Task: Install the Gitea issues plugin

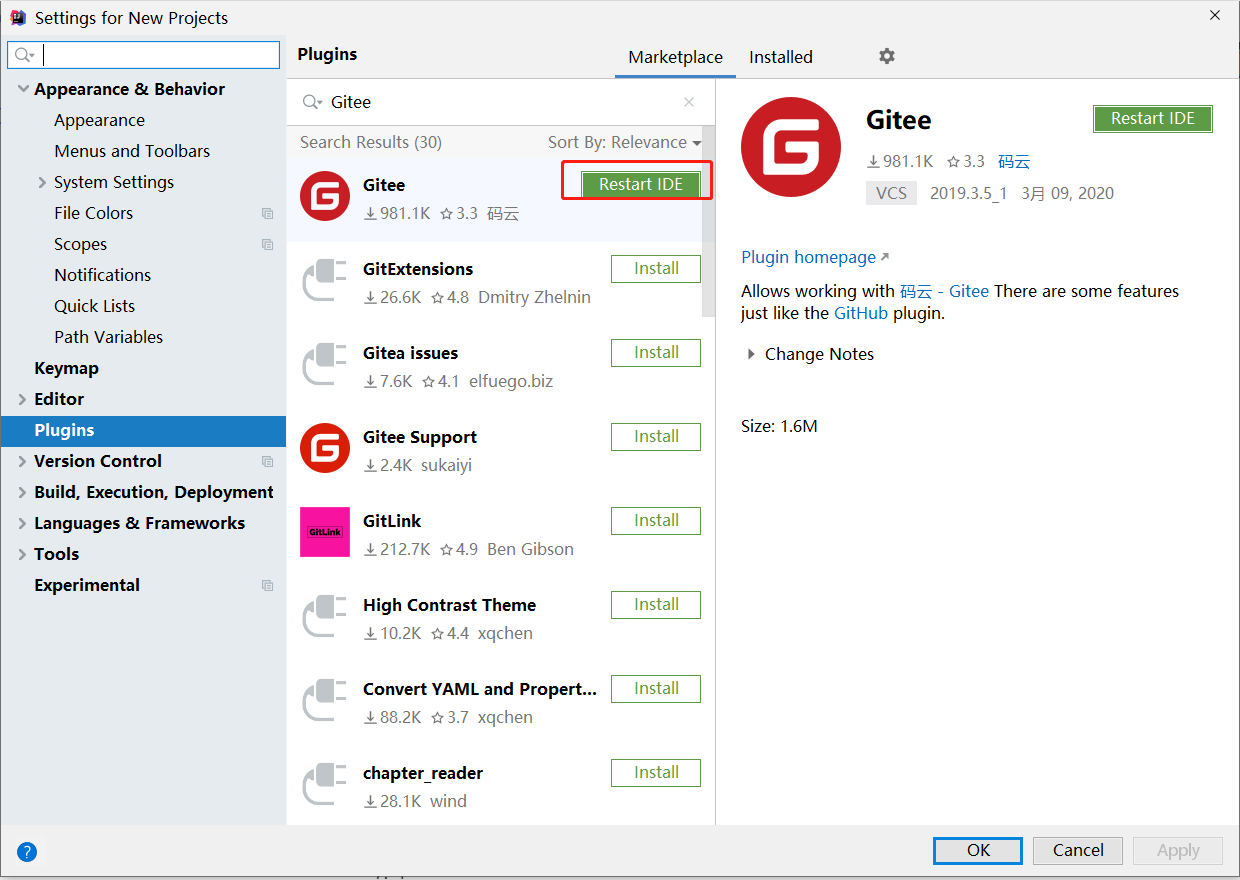Action: point(656,352)
